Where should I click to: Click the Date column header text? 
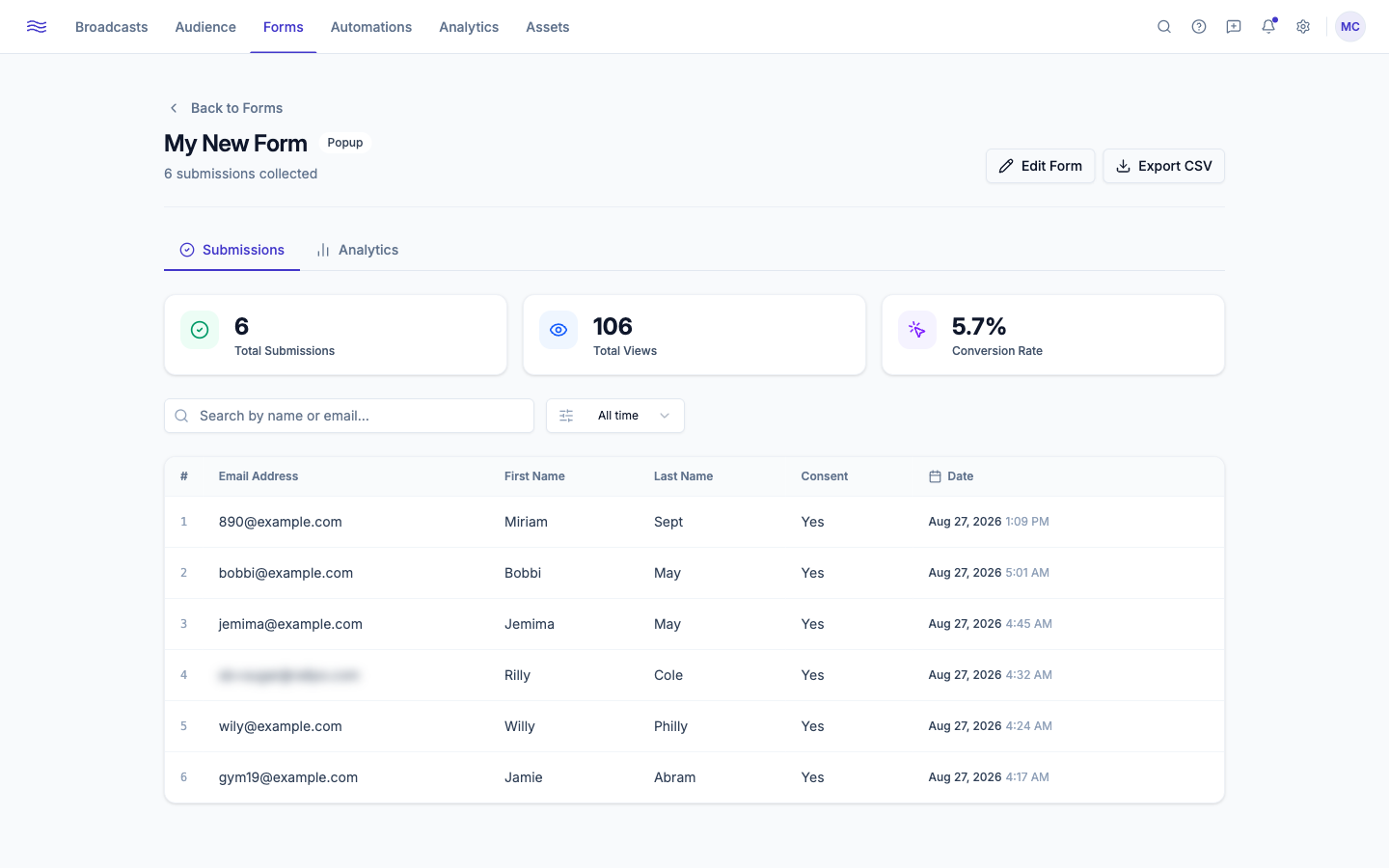(960, 476)
